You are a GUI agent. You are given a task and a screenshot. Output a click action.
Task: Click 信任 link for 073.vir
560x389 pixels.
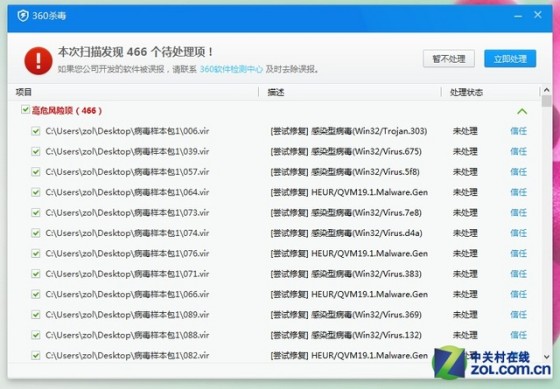519,213
